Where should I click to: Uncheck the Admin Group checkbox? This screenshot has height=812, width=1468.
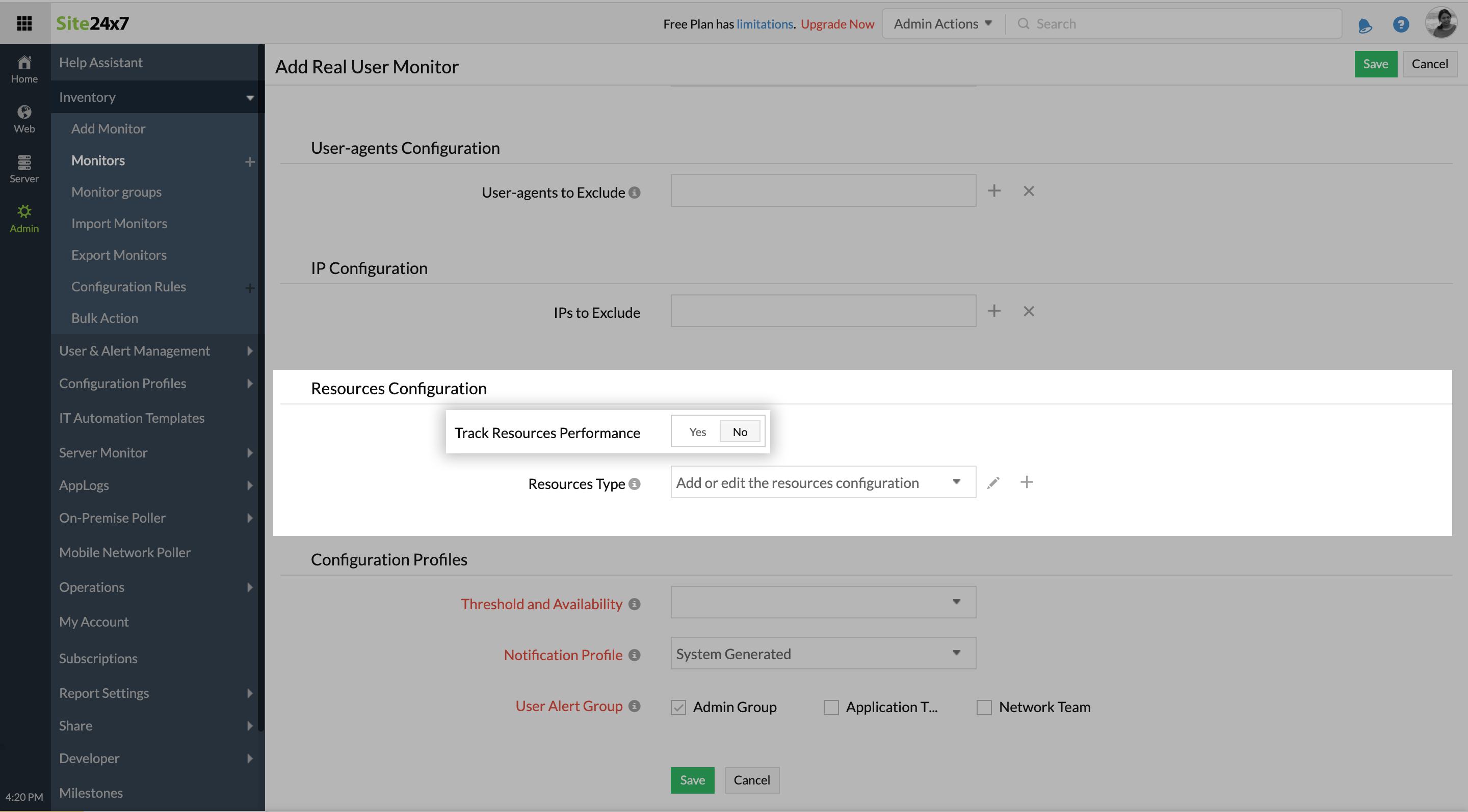678,707
